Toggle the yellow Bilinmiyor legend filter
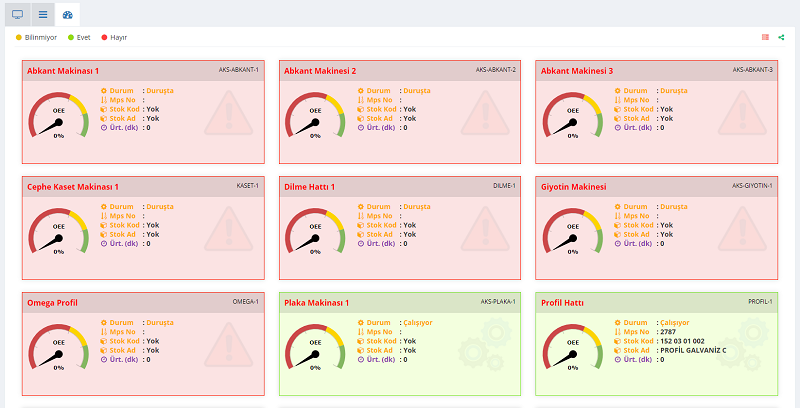 [19, 37]
